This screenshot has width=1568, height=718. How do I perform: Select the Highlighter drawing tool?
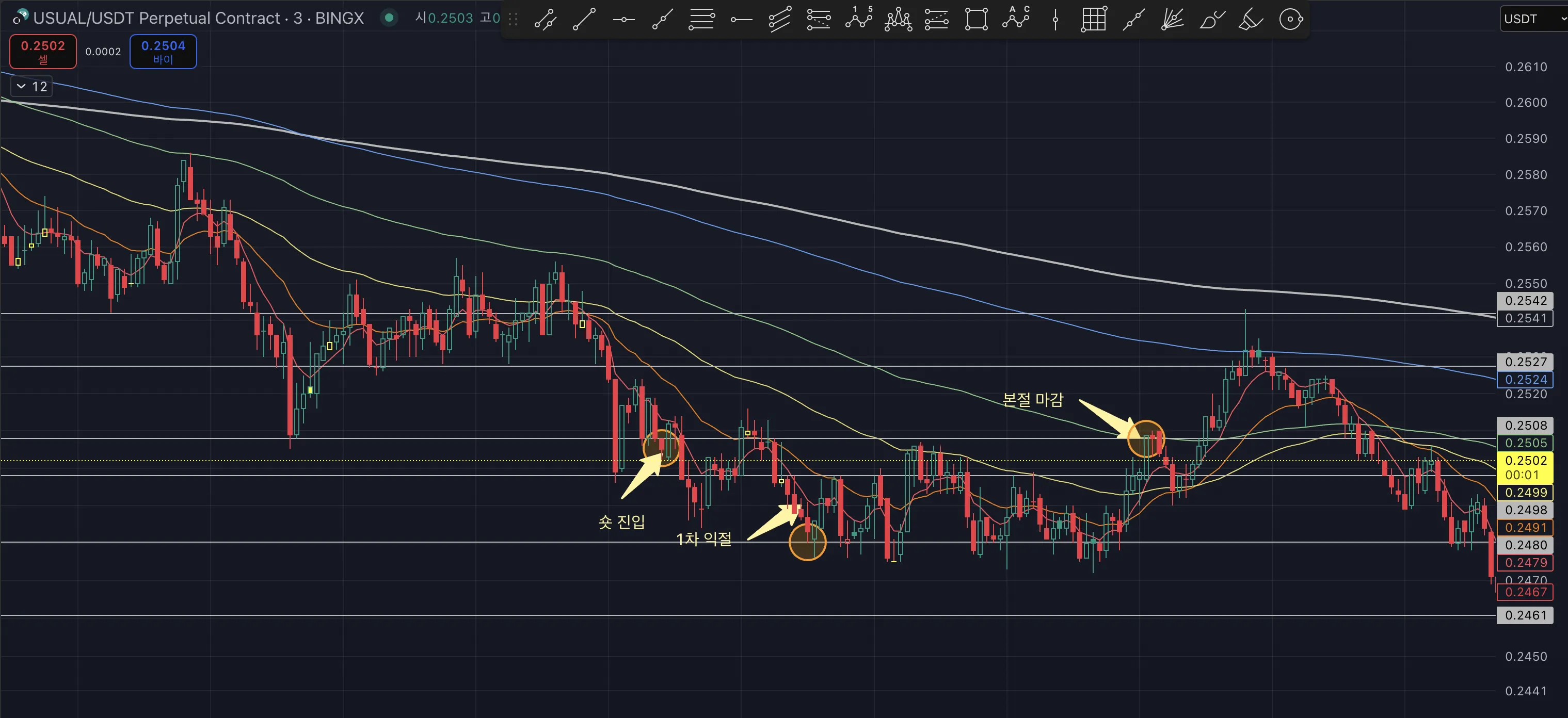coord(1251,20)
